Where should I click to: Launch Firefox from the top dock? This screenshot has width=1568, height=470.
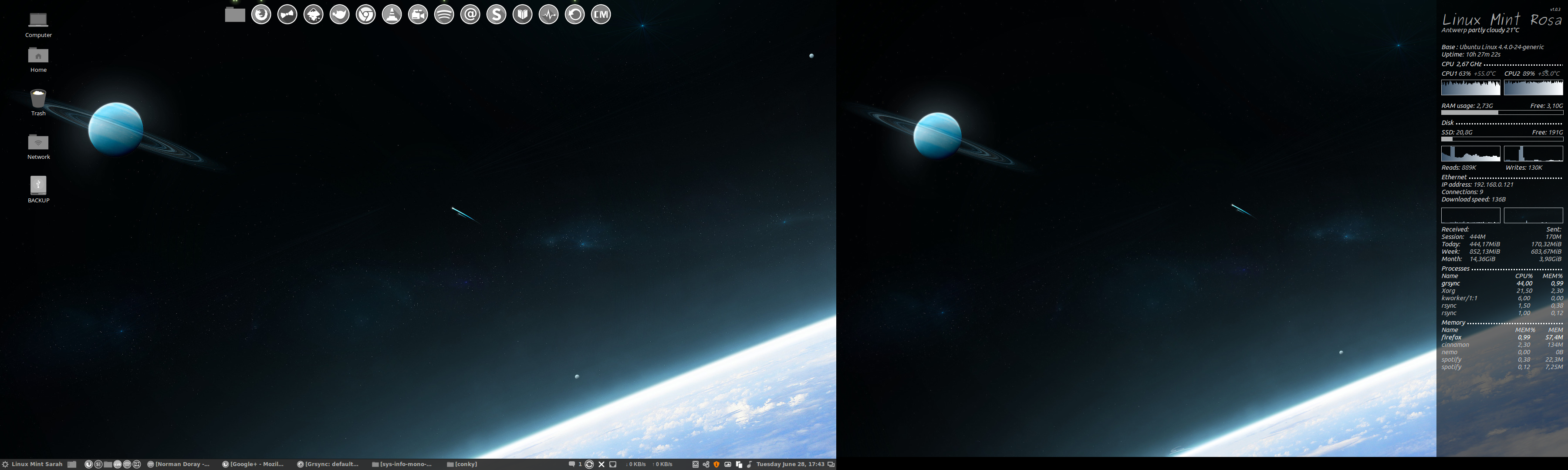point(261,15)
